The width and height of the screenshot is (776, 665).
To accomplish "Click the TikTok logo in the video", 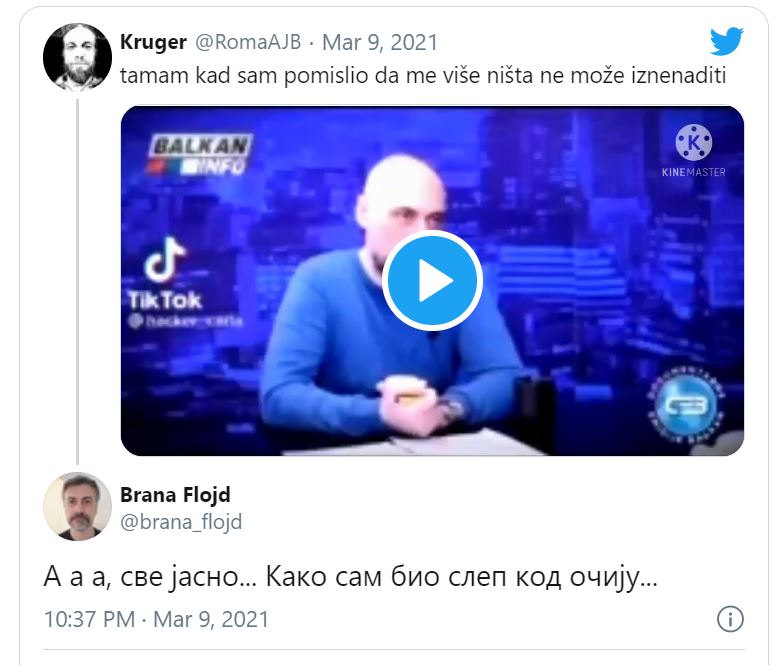I will click(x=165, y=273).
